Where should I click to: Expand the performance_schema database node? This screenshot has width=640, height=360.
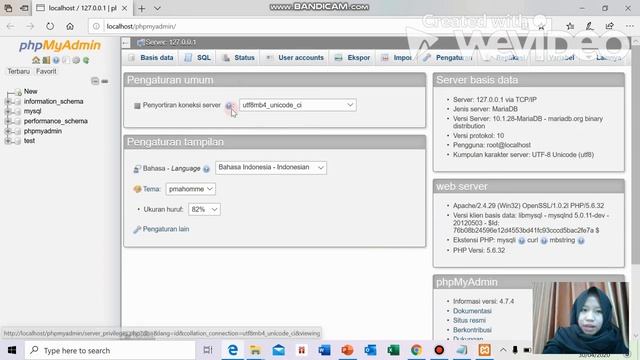click(x=8, y=121)
